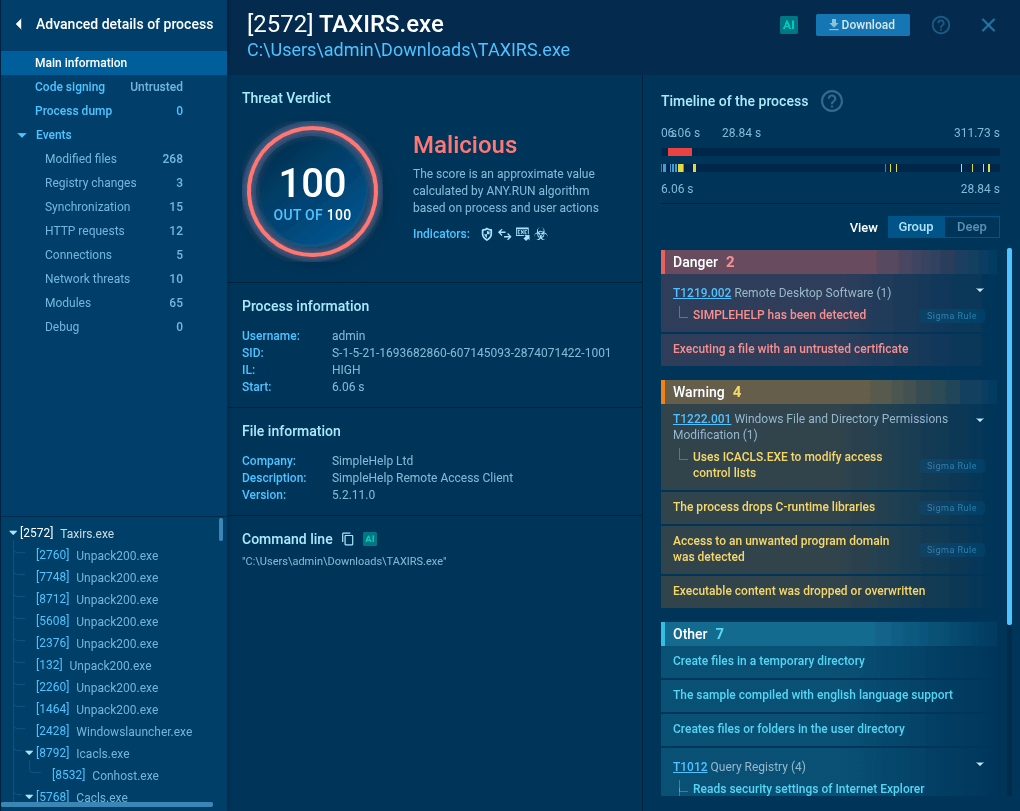Expand the T1012 Query Registry entry
This screenshot has width=1020, height=811.
979,766
